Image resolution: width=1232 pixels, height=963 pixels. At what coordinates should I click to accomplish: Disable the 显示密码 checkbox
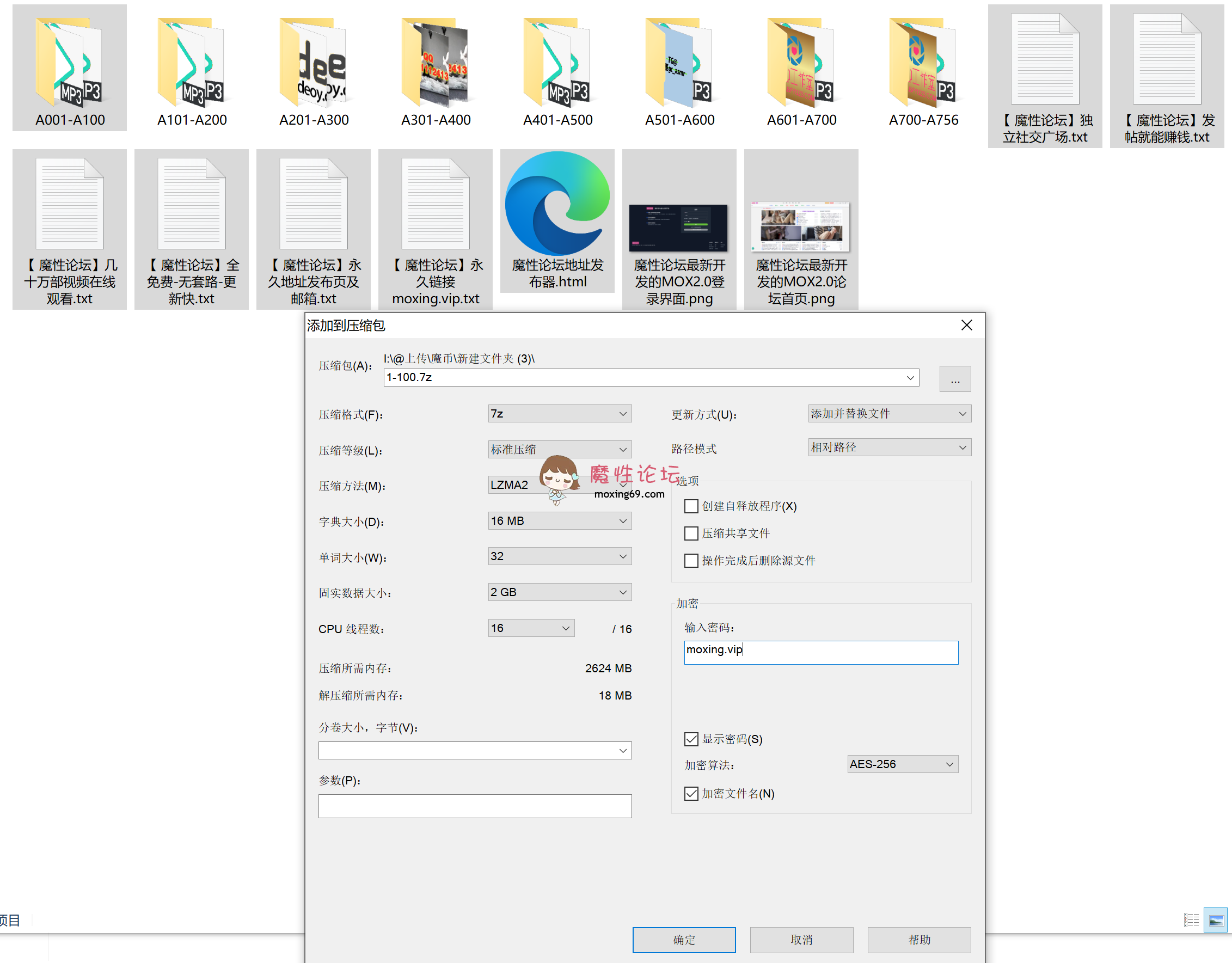coord(691,739)
